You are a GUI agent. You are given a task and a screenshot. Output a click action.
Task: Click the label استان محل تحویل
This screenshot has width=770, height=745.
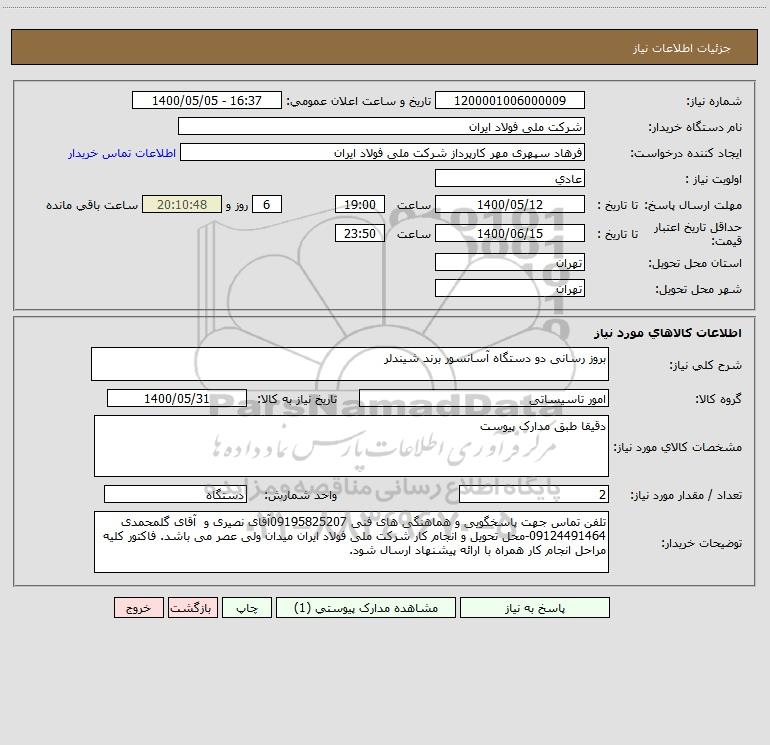click(x=695, y=263)
